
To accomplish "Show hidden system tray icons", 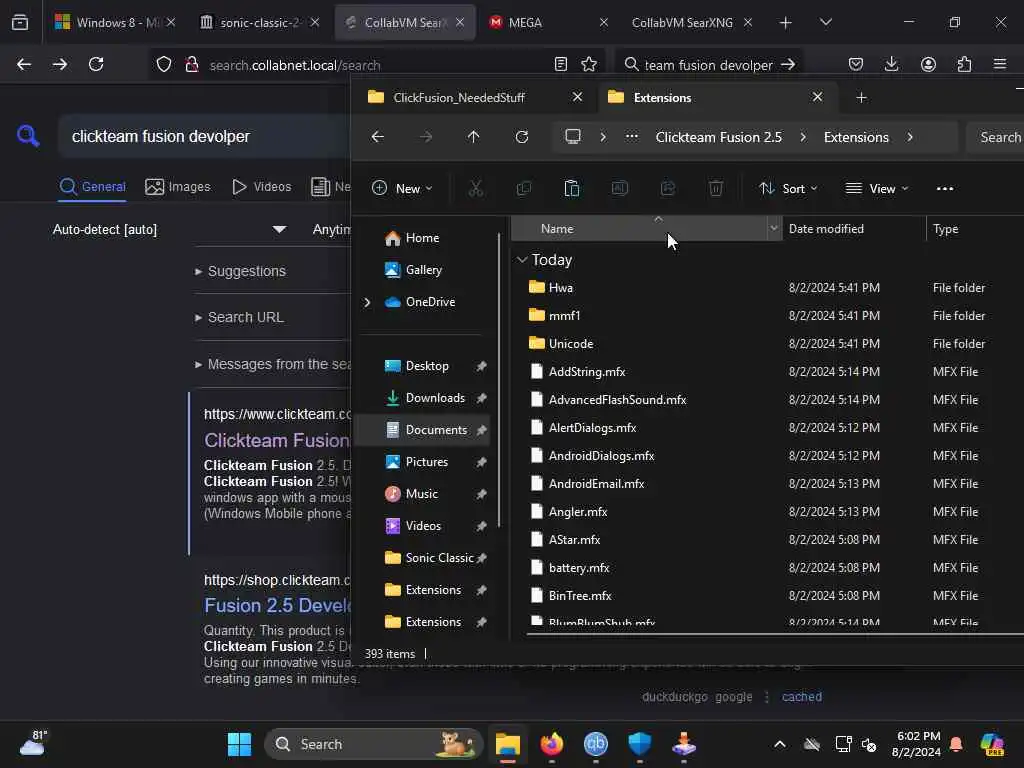I will (x=780, y=744).
